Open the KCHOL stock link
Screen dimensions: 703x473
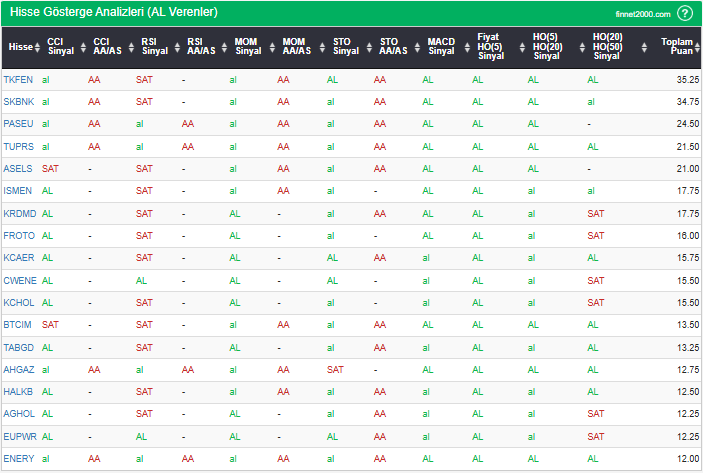click(x=18, y=303)
